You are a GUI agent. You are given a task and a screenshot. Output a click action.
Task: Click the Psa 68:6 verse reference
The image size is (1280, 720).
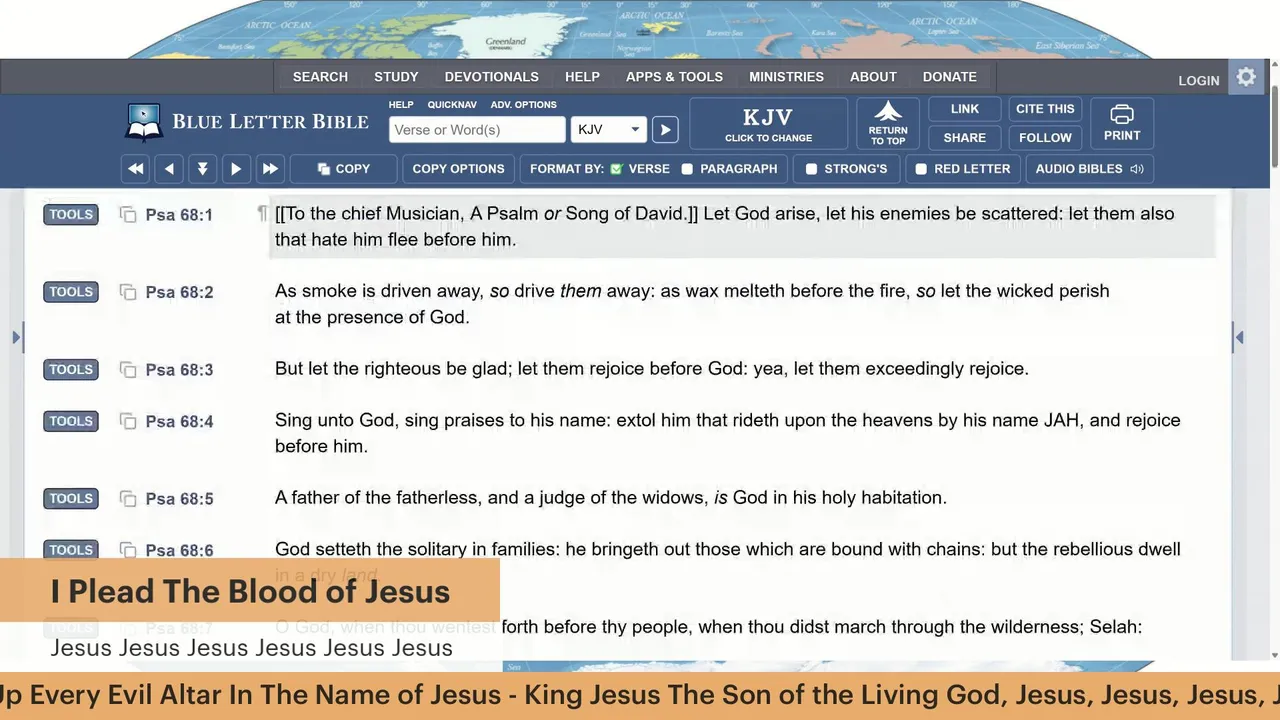point(179,550)
